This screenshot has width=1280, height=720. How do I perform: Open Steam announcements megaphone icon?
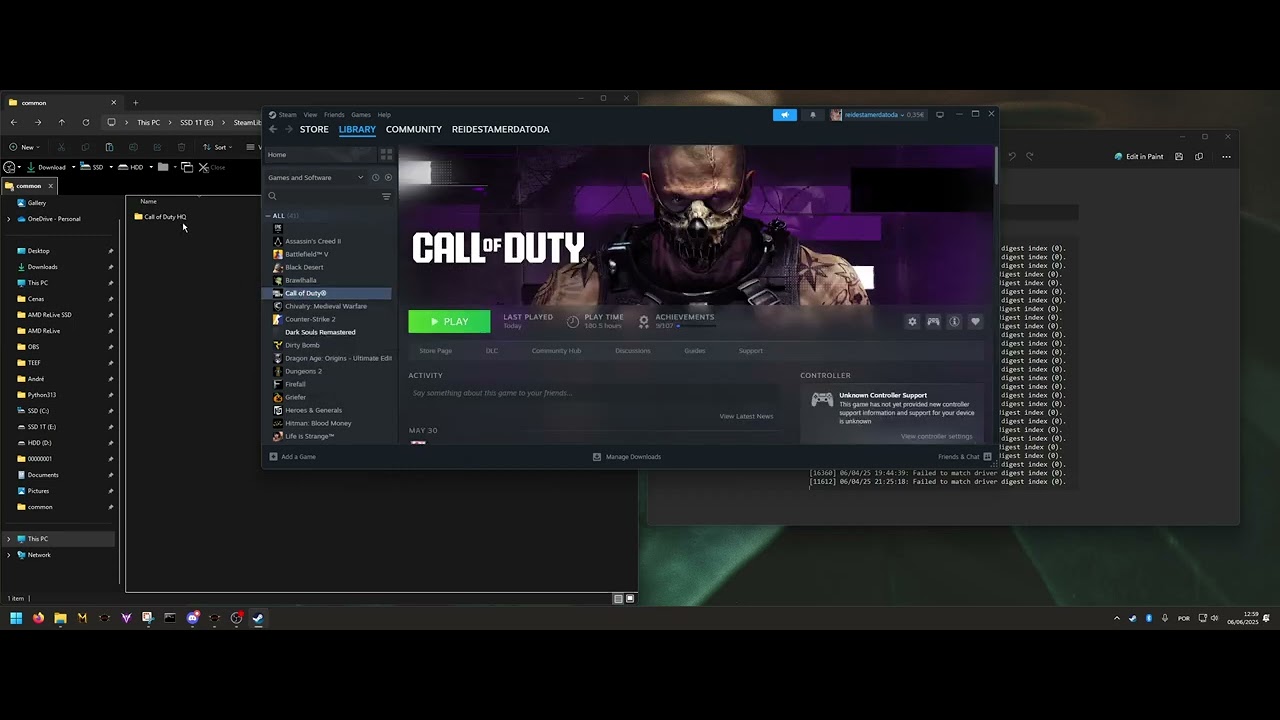click(785, 114)
